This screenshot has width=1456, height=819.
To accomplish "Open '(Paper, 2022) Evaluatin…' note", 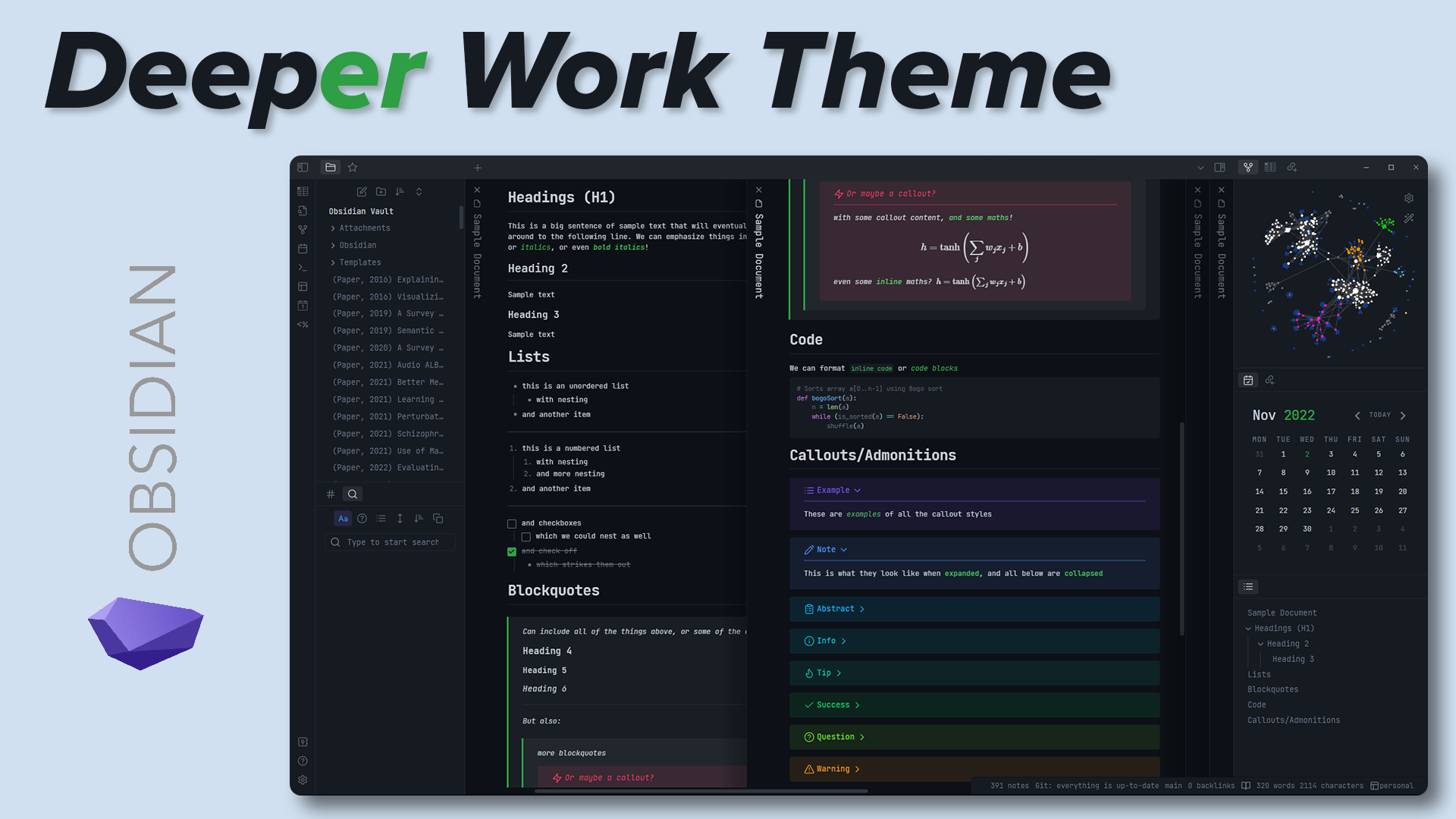I will coord(388,468).
